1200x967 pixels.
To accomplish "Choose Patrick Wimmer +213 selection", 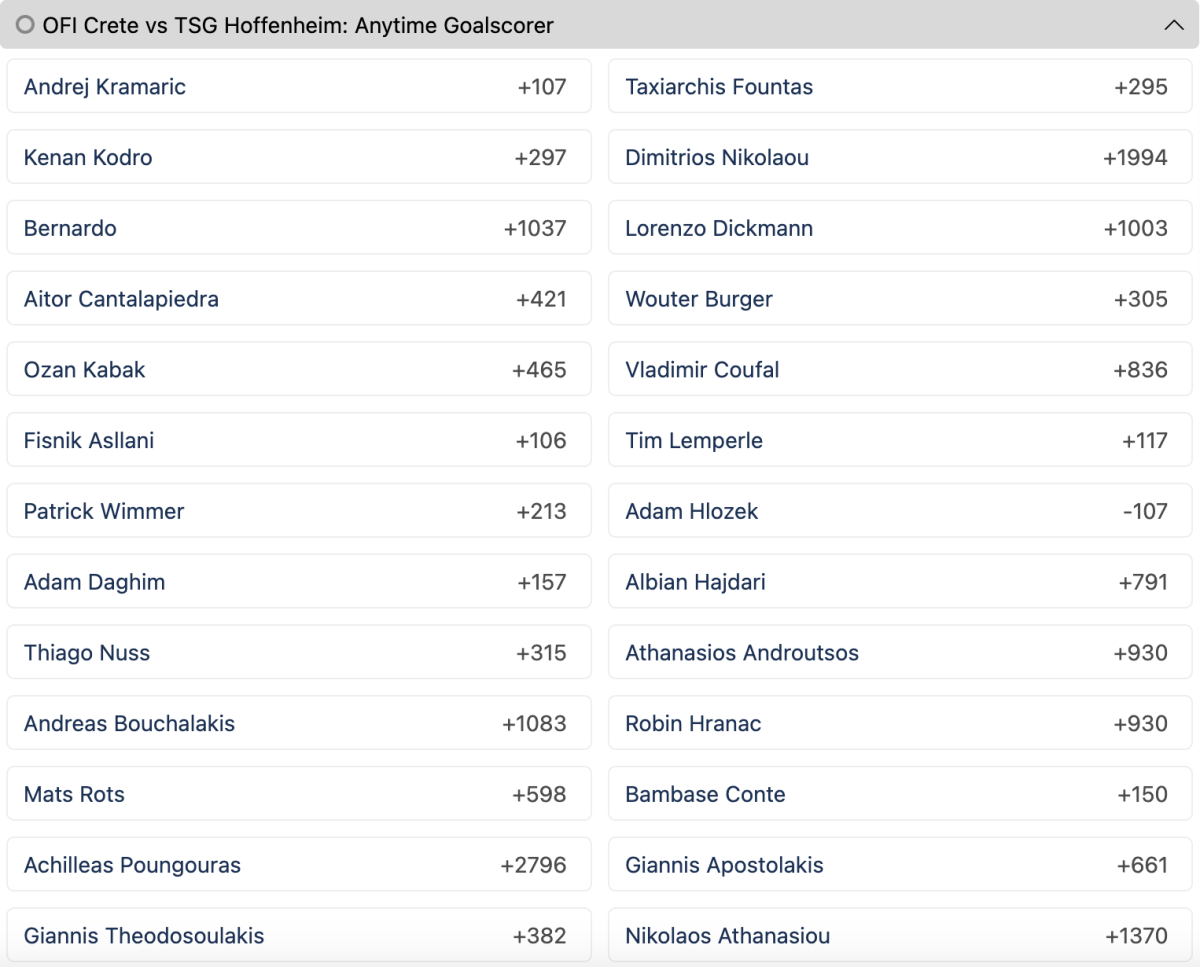I will click(x=299, y=511).
